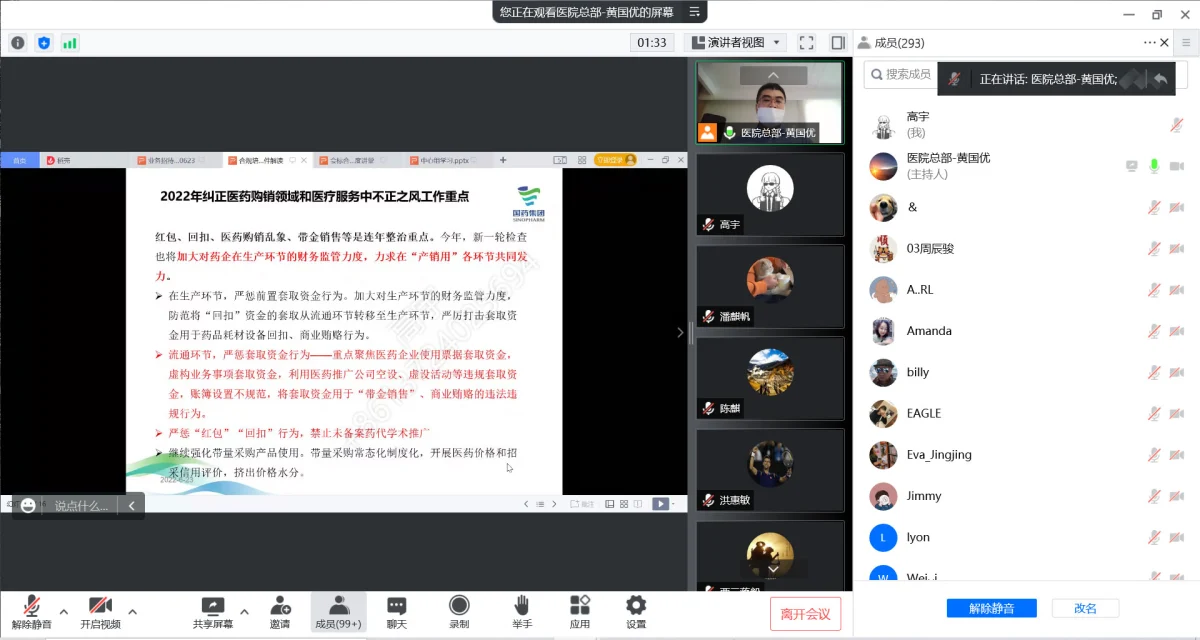Raise hand (举手)

pyautogui.click(x=522, y=611)
